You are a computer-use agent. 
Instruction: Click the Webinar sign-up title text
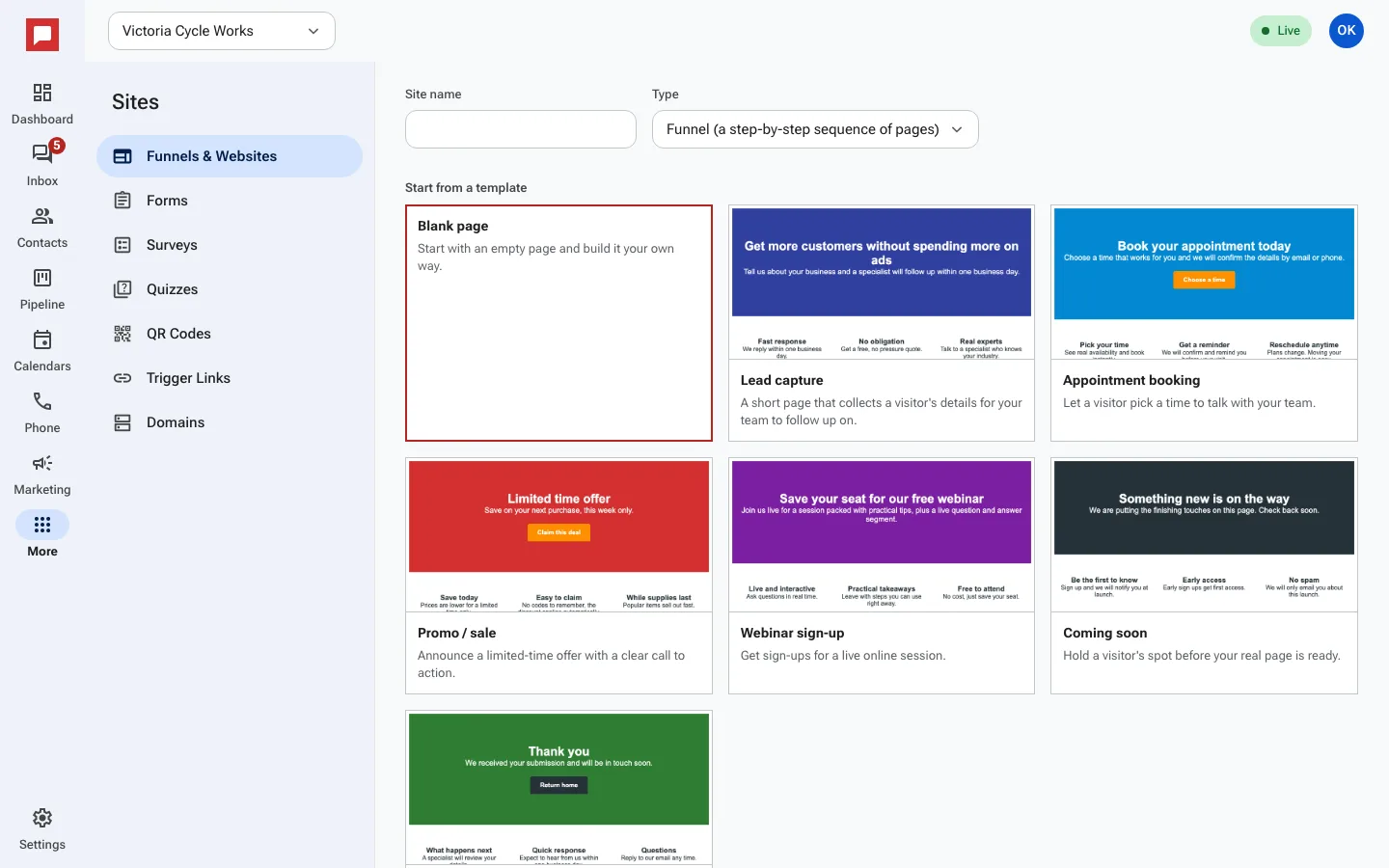(792, 634)
